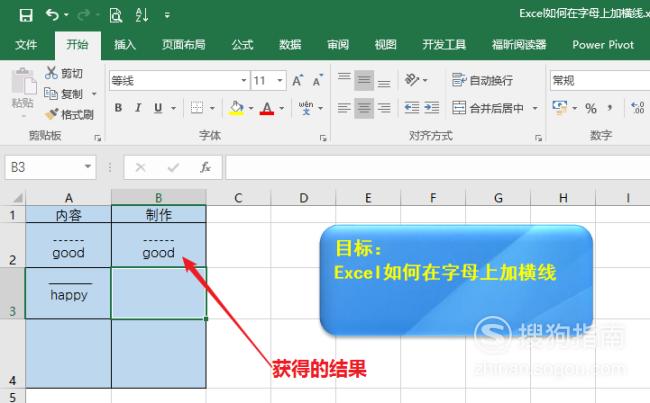This screenshot has width=650, height=403.
Task: Click the wén phonetic guide icon
Action: point(306,108)
